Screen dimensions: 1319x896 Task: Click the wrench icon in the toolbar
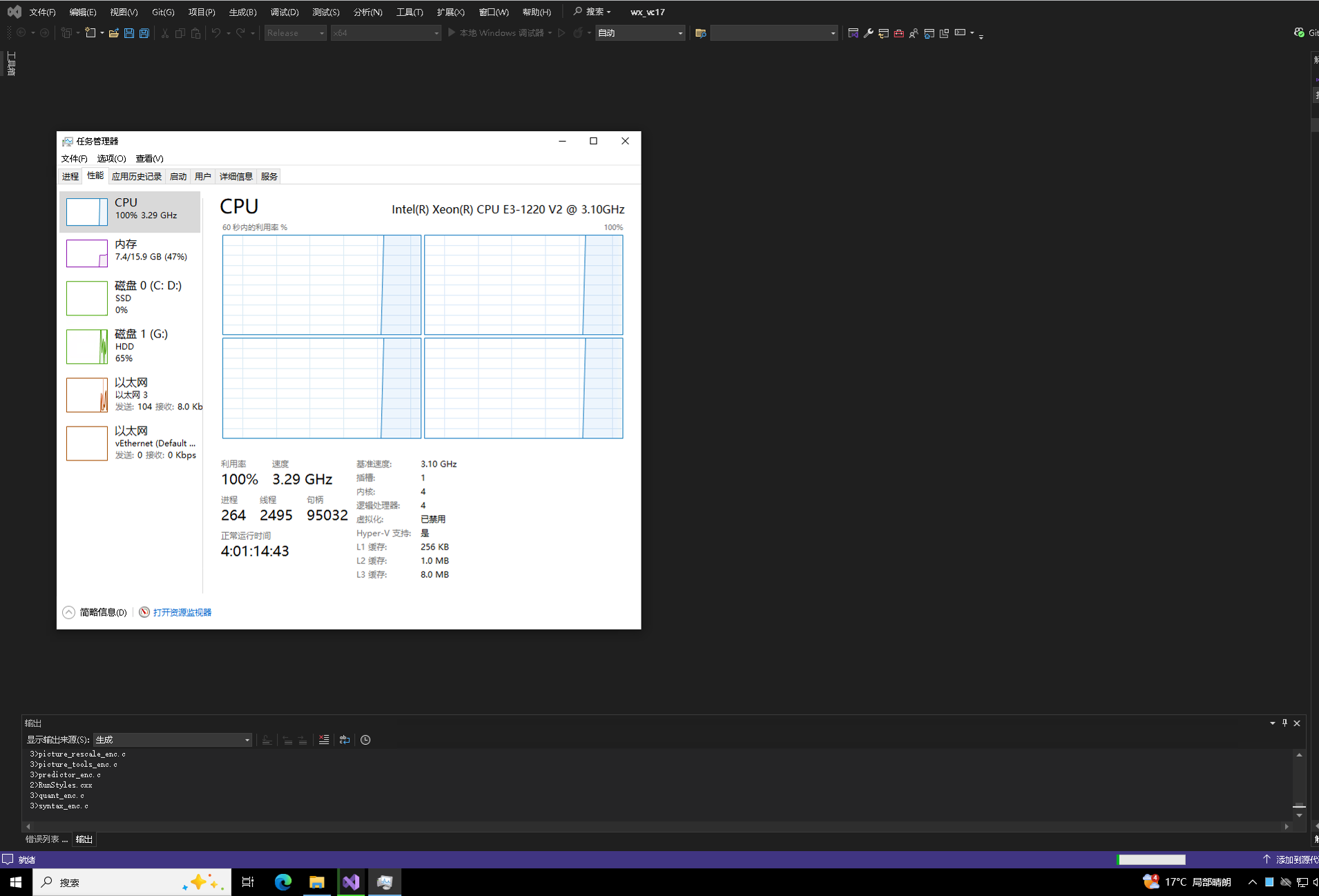868,33
